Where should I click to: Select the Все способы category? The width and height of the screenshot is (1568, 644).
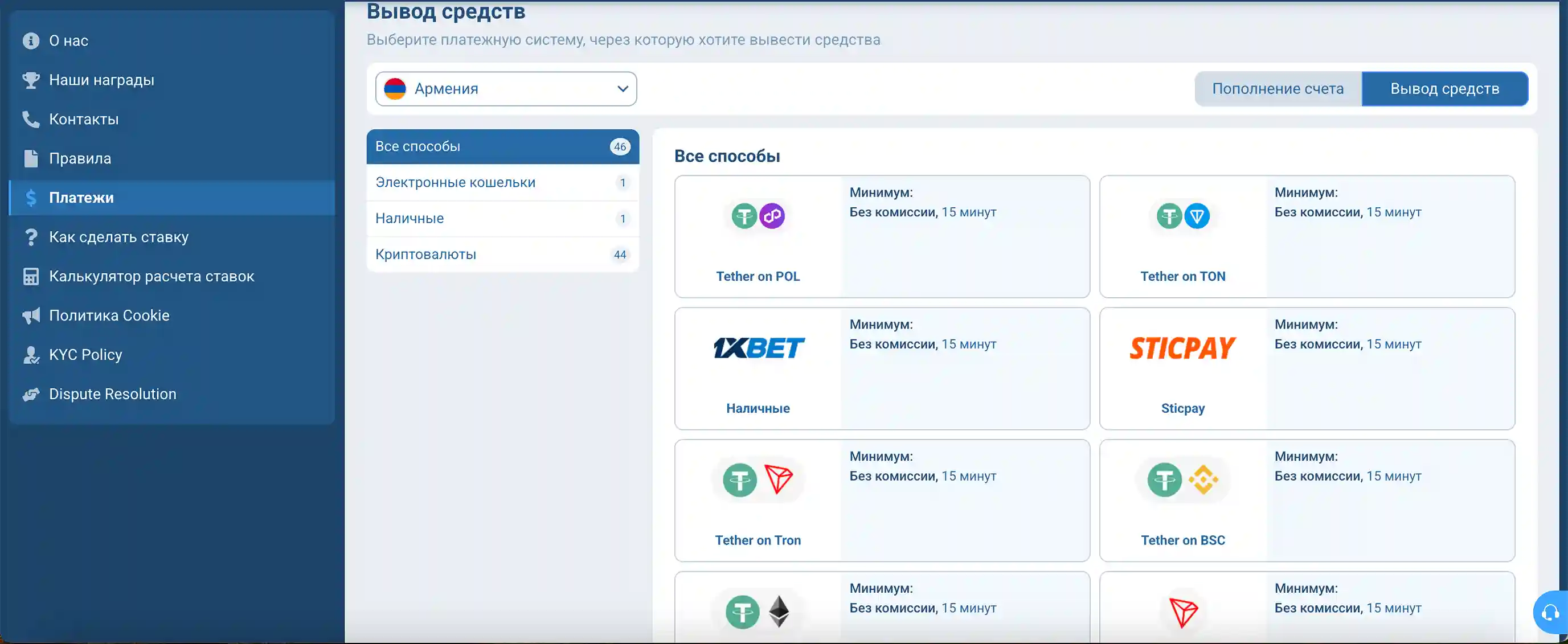pyautogui.click(x=503, y=146)
